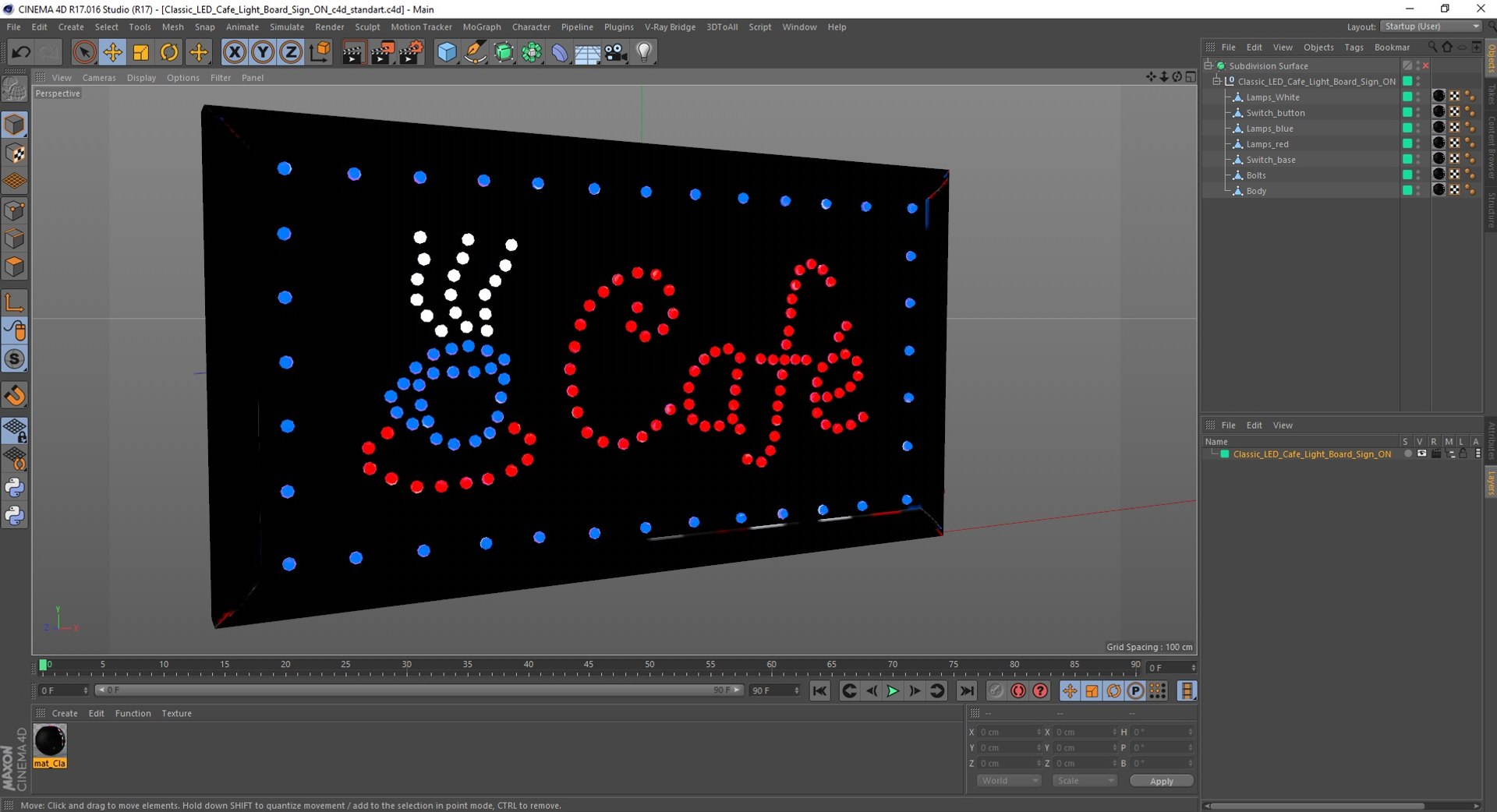1497x812 pixels.
Task: Open the MoGraph menu
Action: [482, 26]
